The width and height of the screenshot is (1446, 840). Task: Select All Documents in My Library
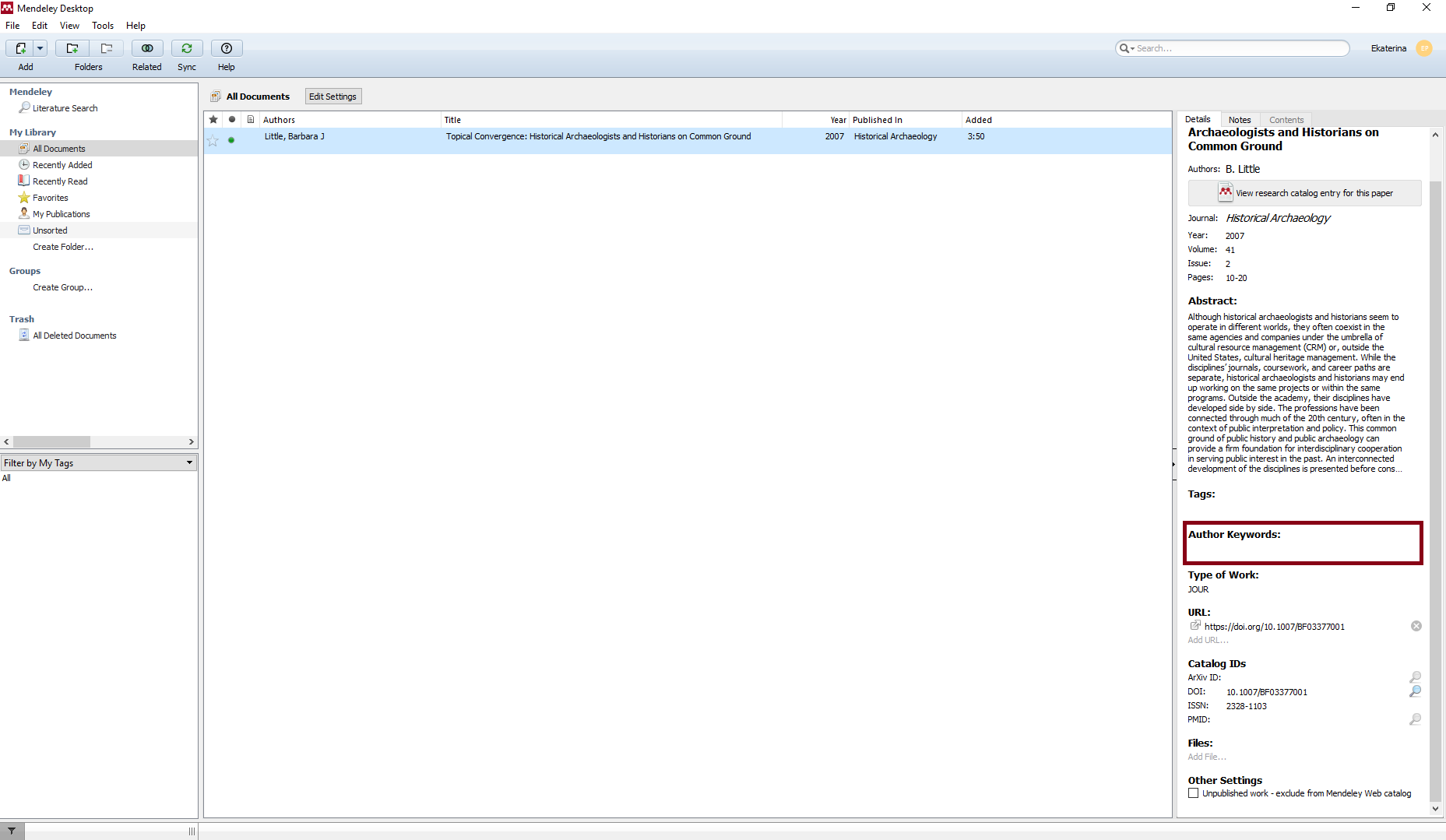coord(59,149)
